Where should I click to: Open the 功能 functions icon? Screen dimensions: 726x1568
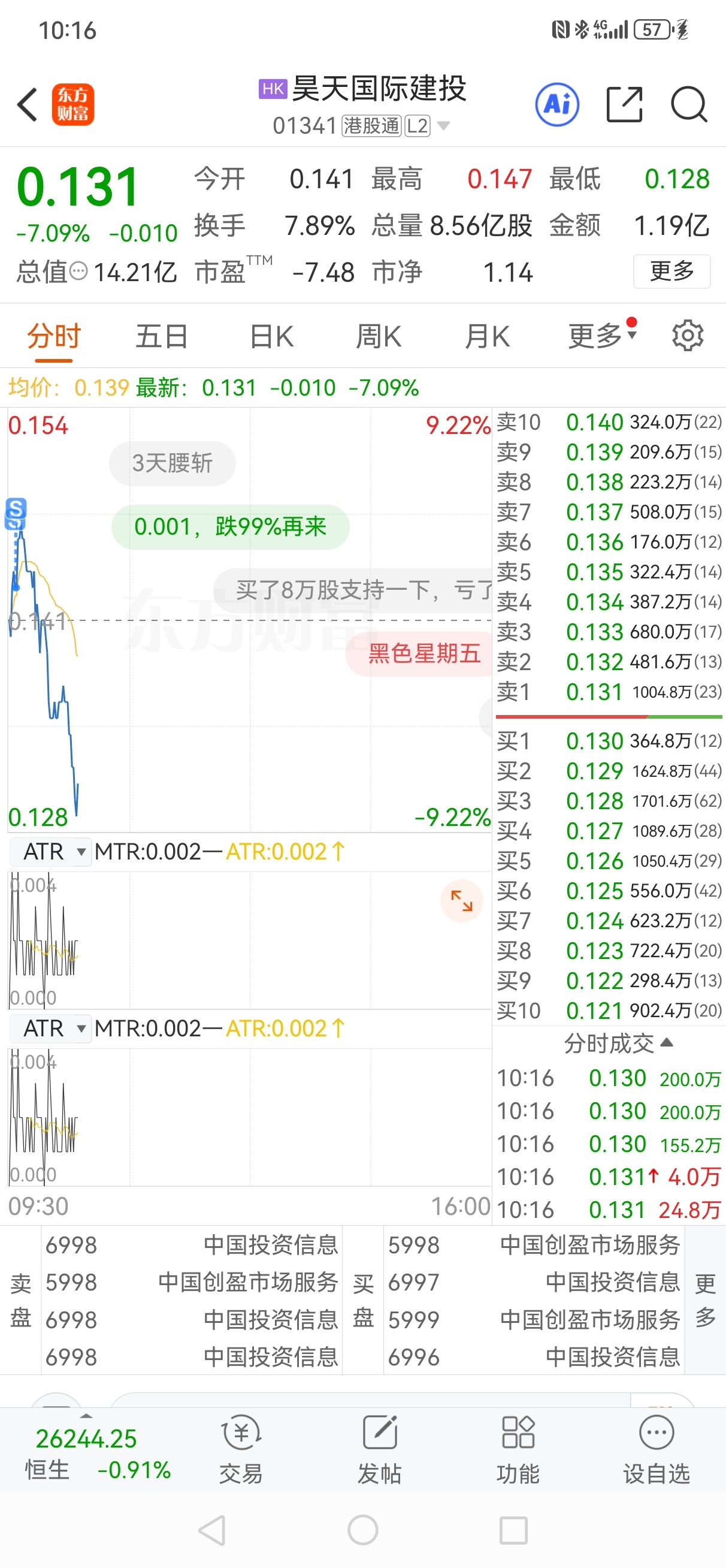pos(518,1449)
